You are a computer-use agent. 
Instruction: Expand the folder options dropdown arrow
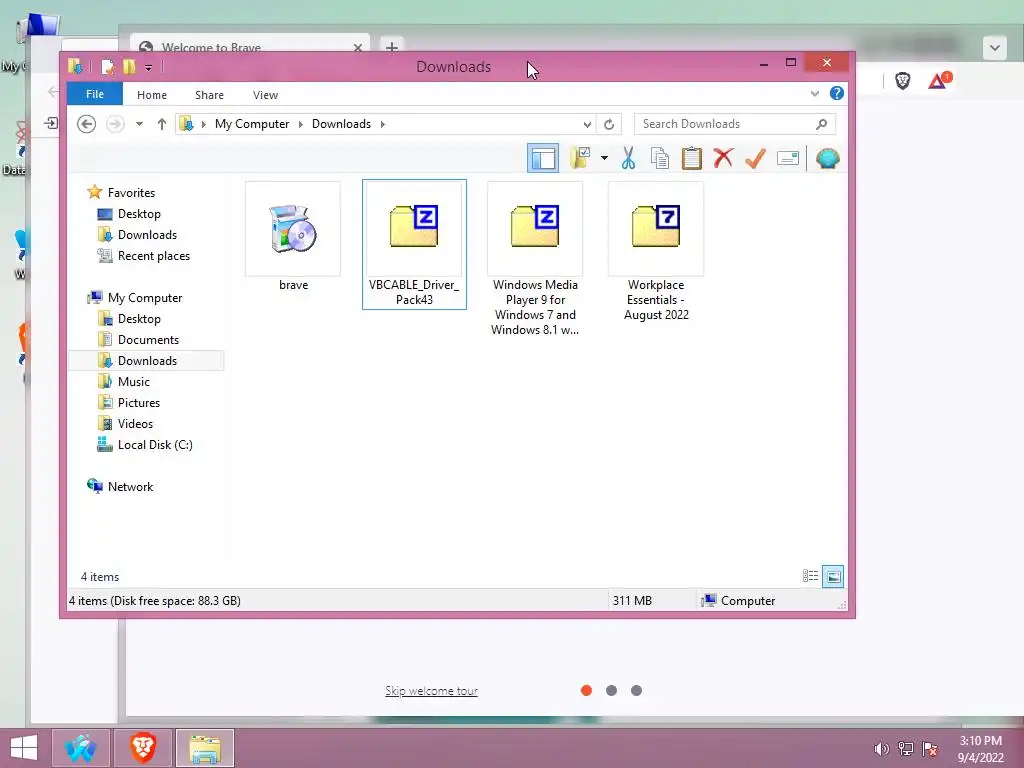(604, 158)
